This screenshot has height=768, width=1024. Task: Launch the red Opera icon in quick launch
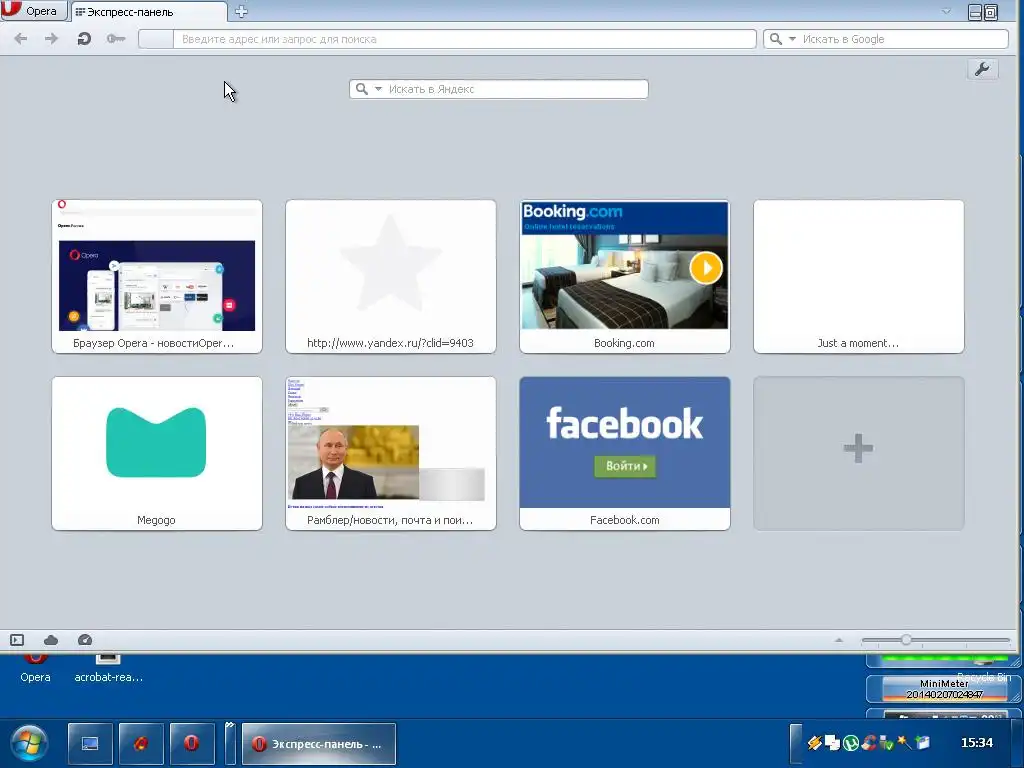[x=192, y=743]
